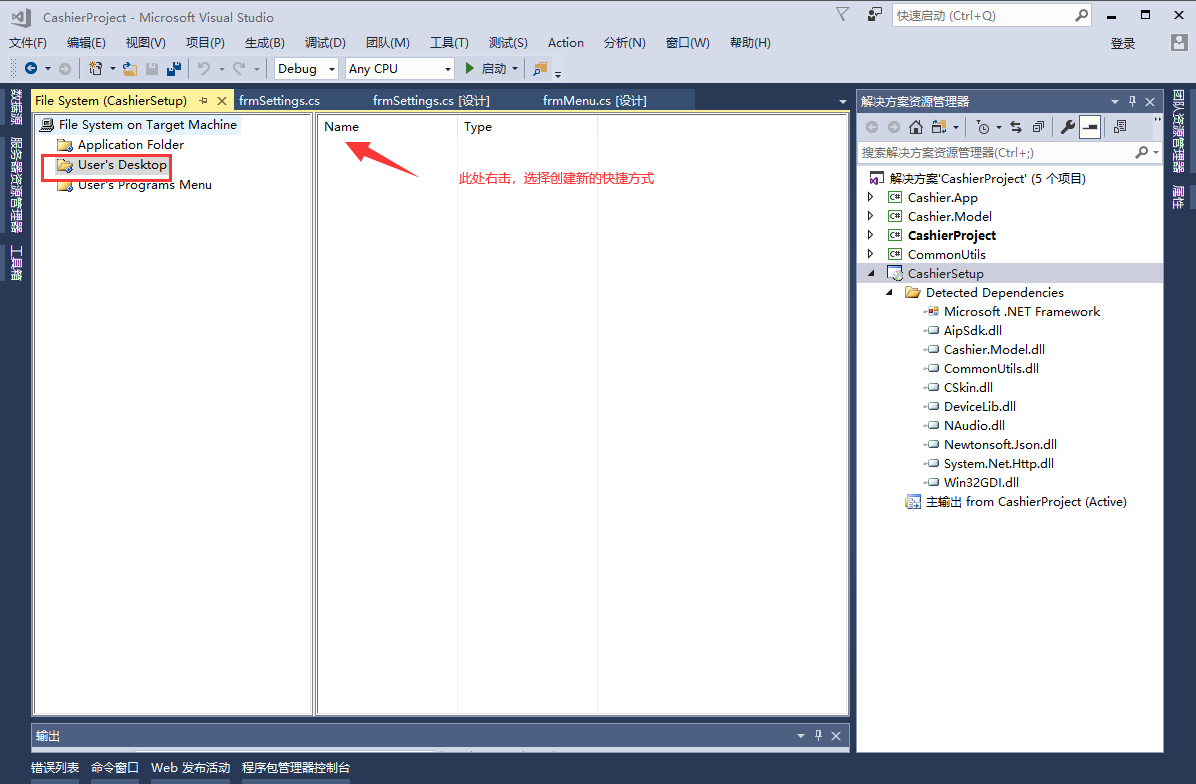
Task: Collapse the Detected Dependencies node
Action: click(x=889, y=292)
